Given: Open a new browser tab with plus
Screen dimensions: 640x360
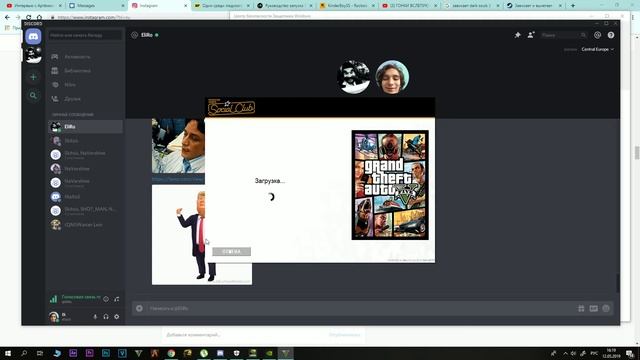Looking at the screenshot, I should [x=573, y=6].
